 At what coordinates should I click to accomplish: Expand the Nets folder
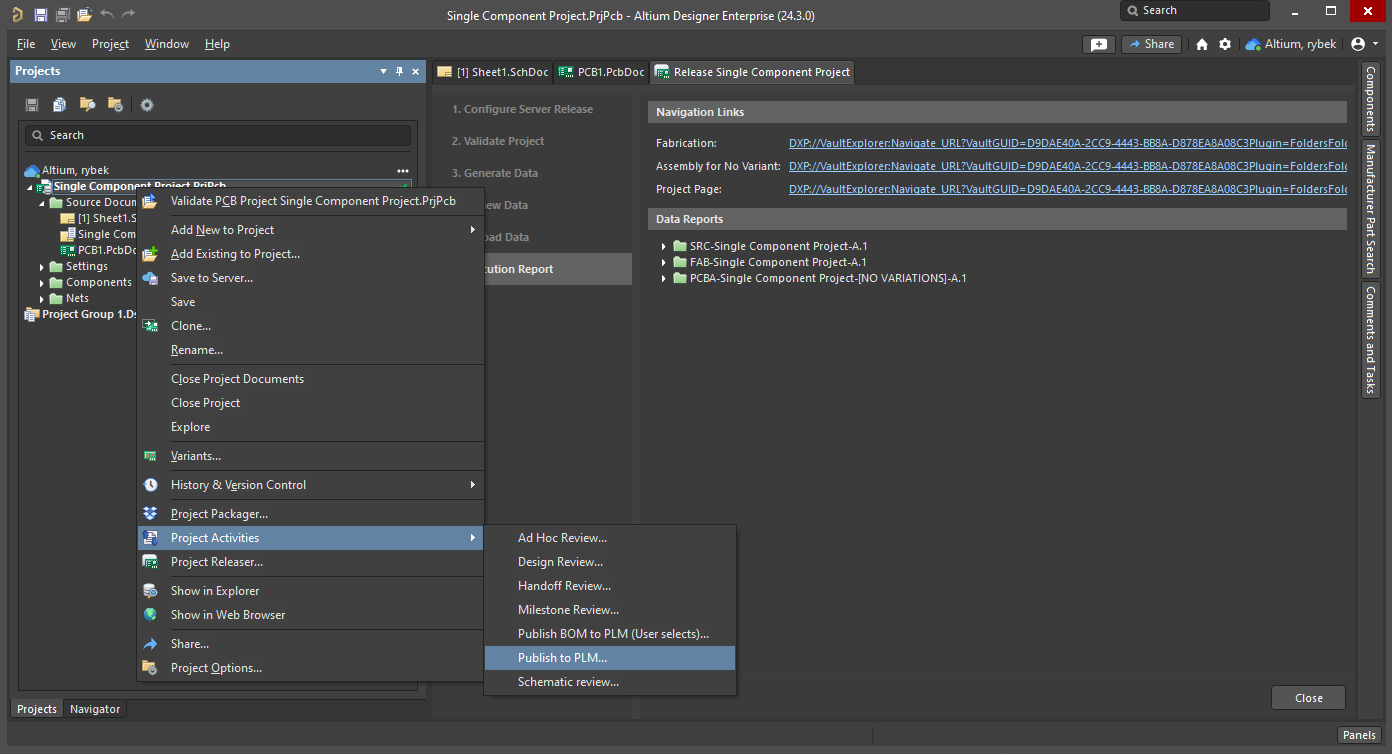(x=43, y=299)
